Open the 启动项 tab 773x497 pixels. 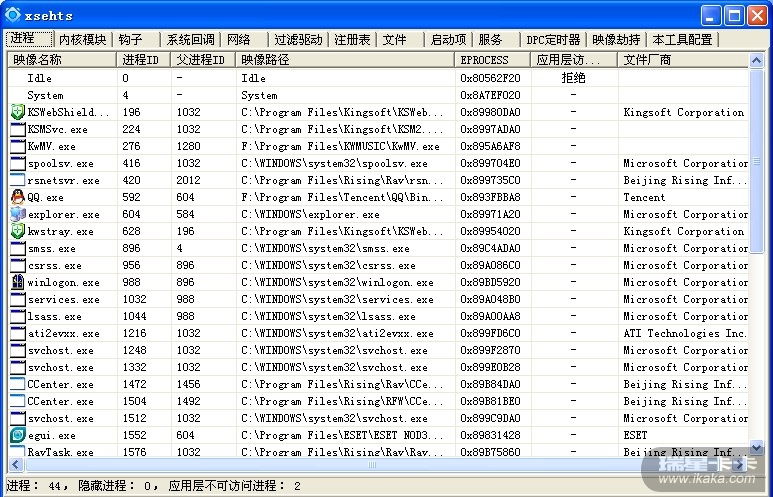(448, 40)
